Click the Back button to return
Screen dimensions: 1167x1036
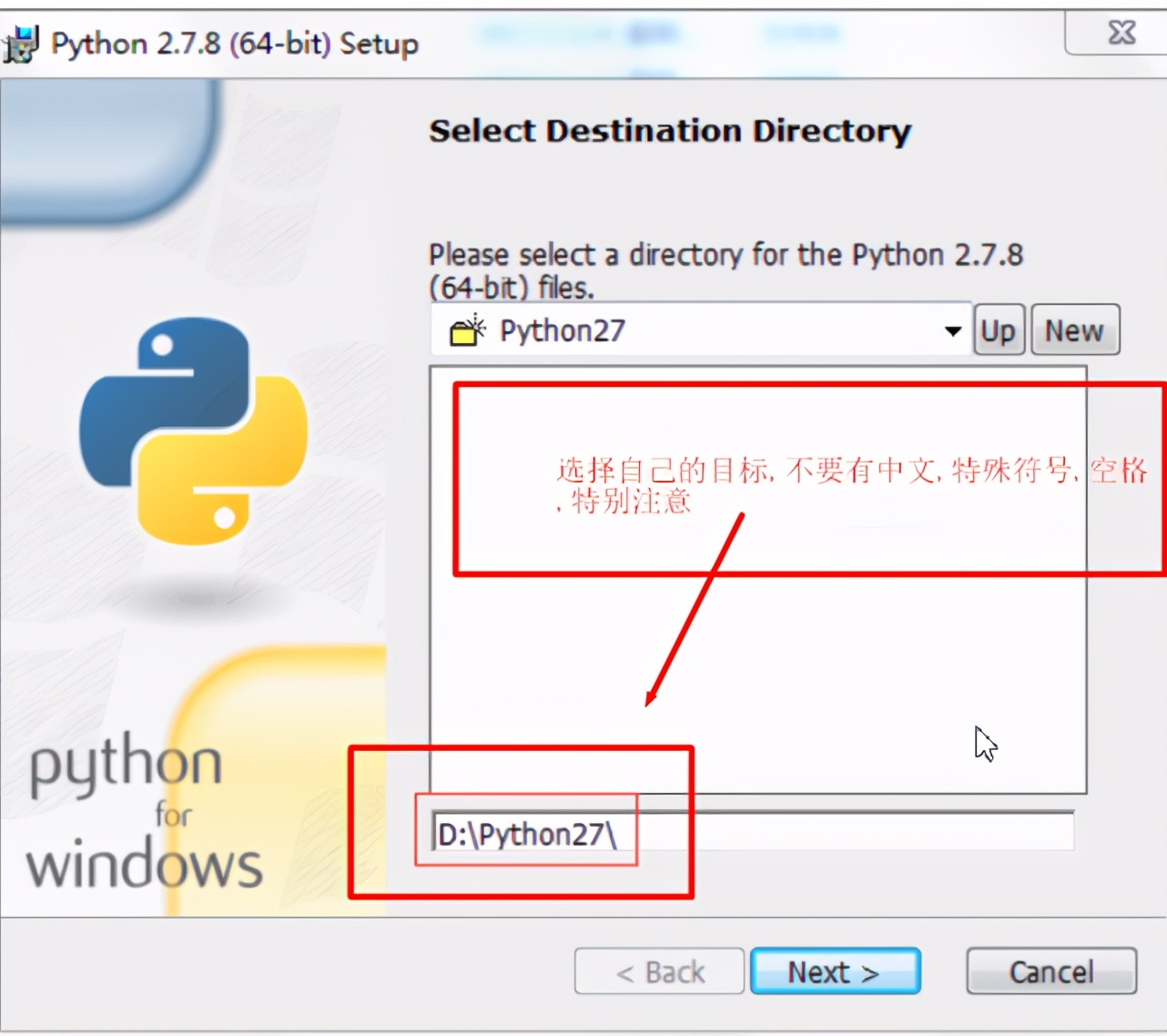point(658,971)
